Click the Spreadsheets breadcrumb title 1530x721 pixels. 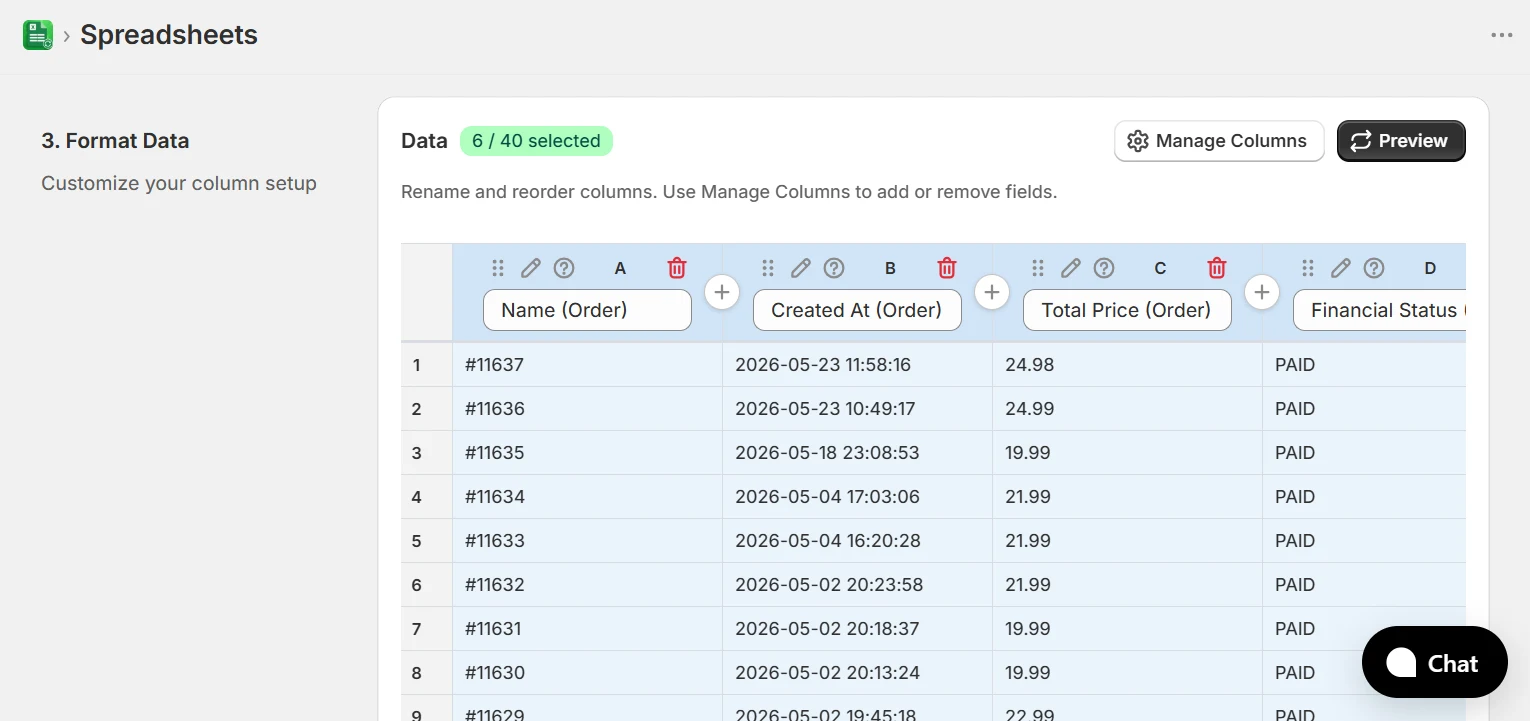pyautogui.click(x=169, y=35)
